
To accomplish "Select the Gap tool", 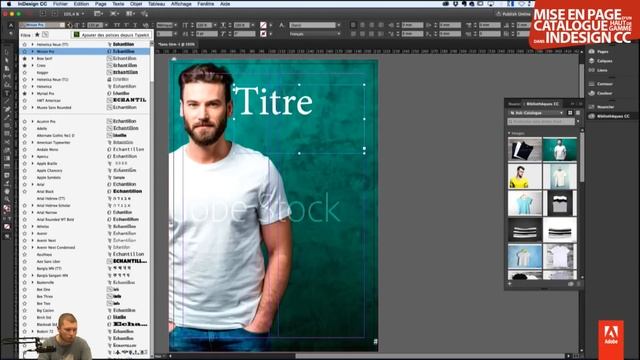I will coord(7,77).
